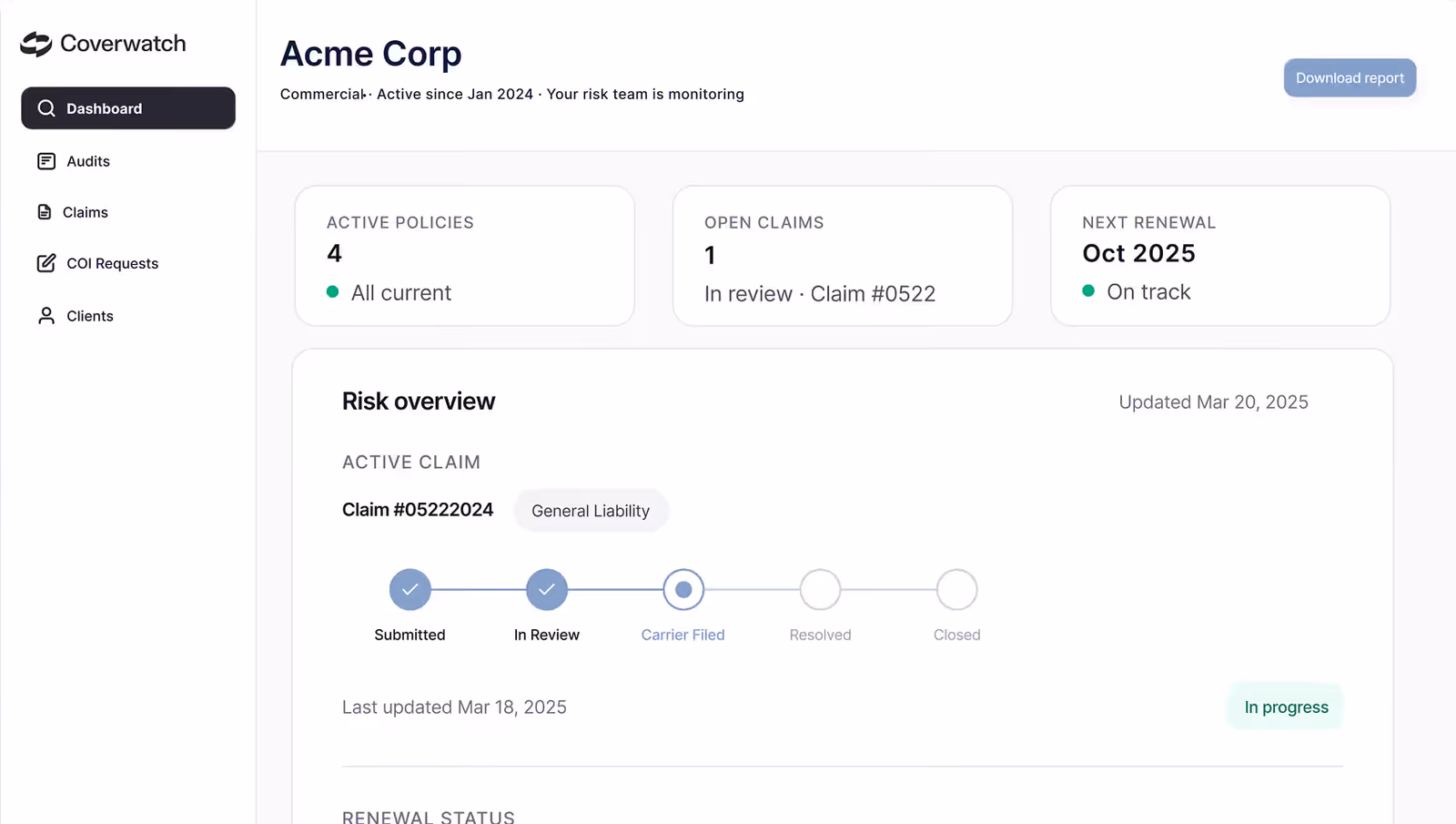Image resolution: width=1456 pixels, height=824 pixels.
Task: Click the RENEWAL STATUS section label
Action: (x=429, y=817)
